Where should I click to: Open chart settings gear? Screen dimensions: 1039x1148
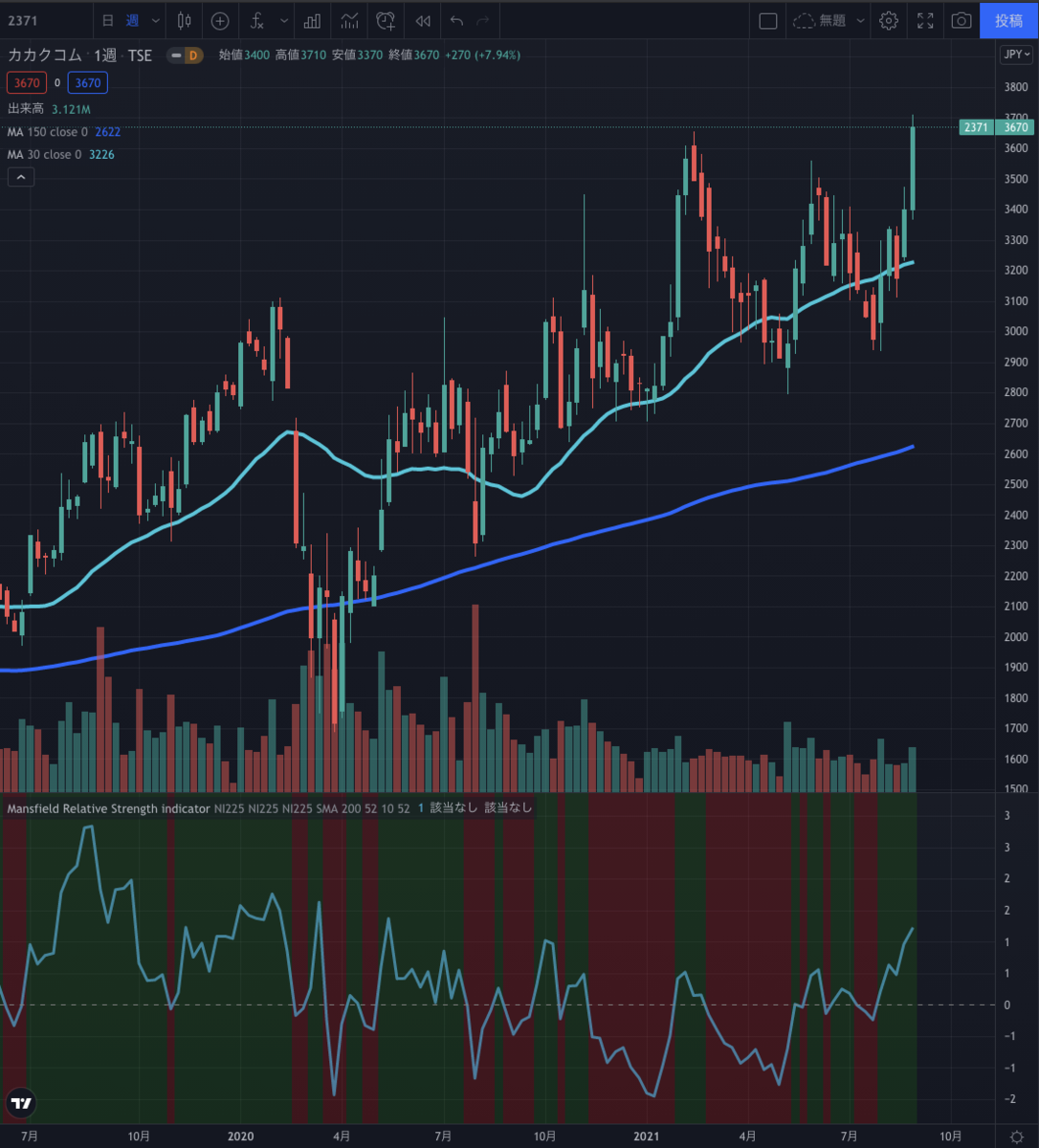(x=889, y=20)
